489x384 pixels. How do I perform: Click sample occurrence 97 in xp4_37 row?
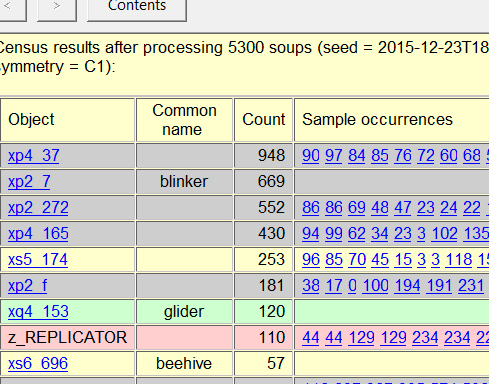pyautogui.click(x=334, y=156)
